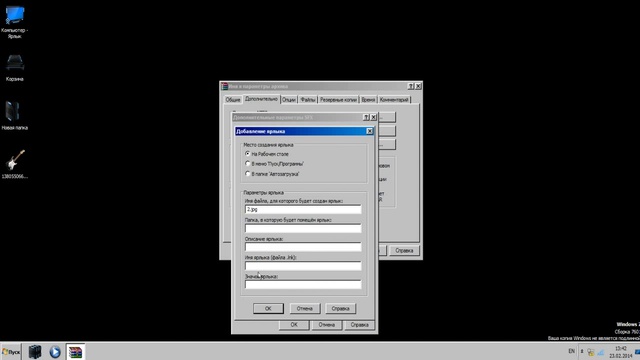
Task: Click Отмена in the SFX options window
Action: [327, 325]
